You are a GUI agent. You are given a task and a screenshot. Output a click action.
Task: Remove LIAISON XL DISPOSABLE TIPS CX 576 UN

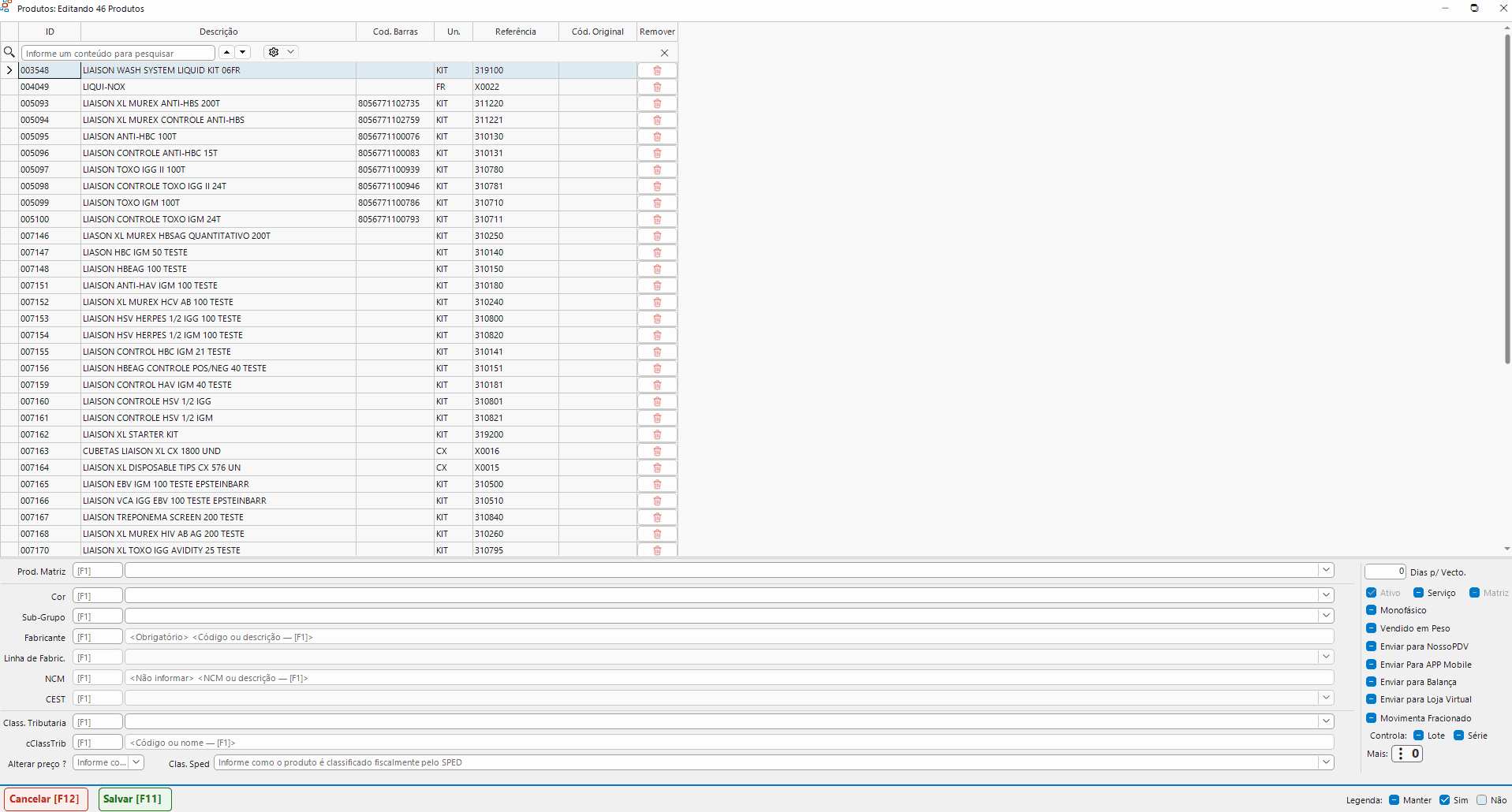(x=657, y=467)
